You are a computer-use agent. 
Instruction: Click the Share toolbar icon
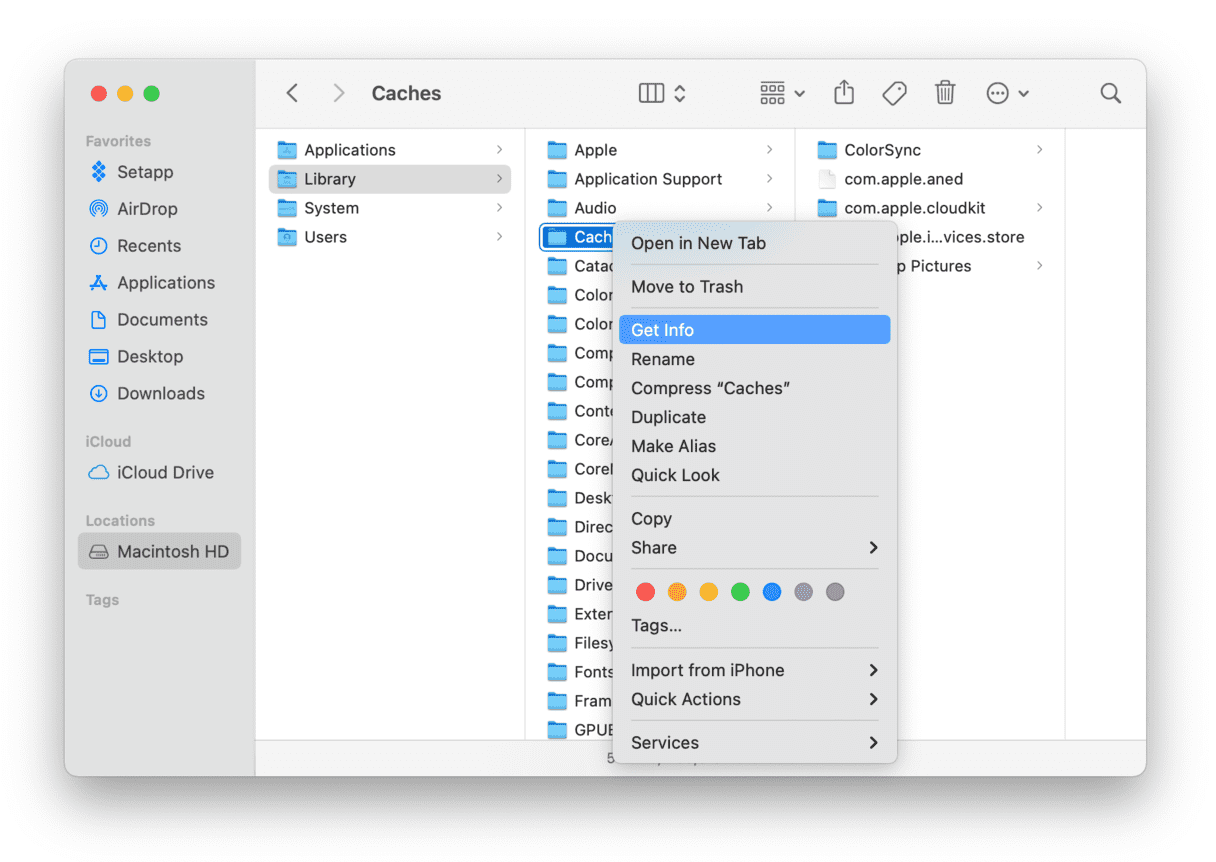(844, 93)
